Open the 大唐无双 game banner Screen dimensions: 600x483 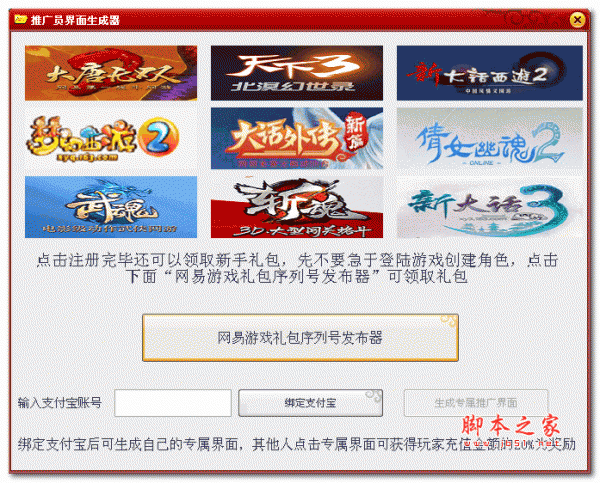point(111,73)
